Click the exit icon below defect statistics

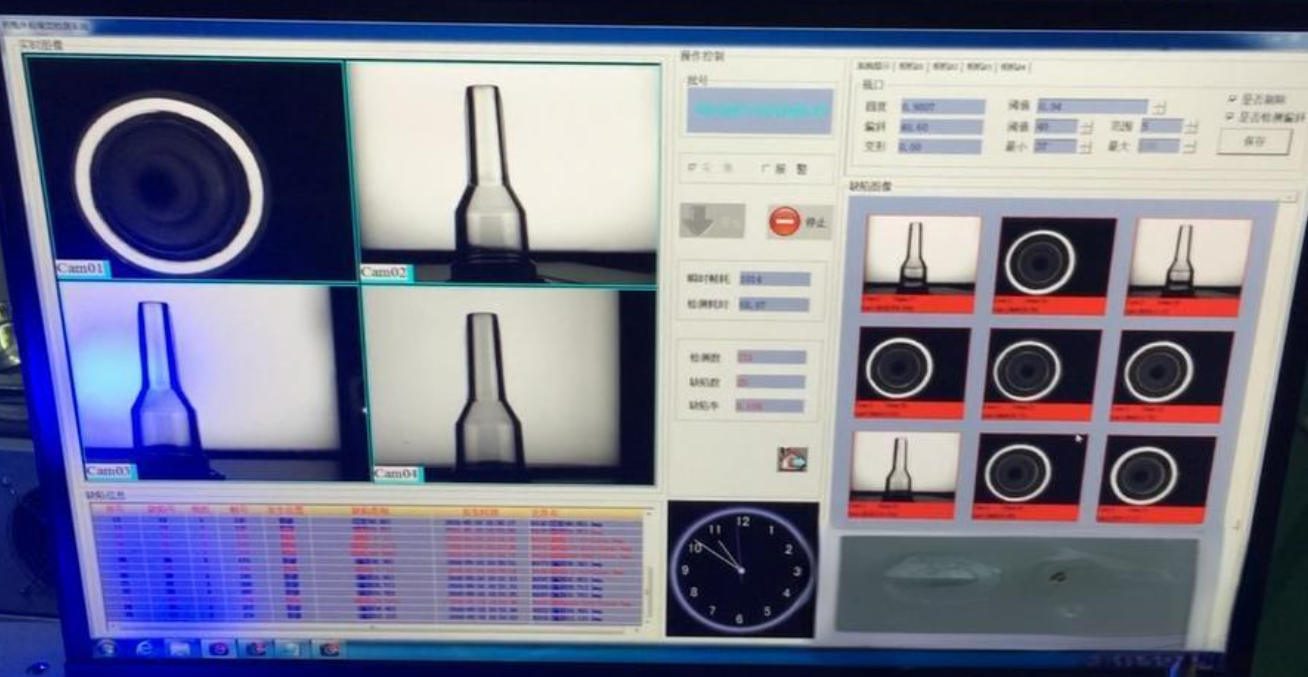792,459
